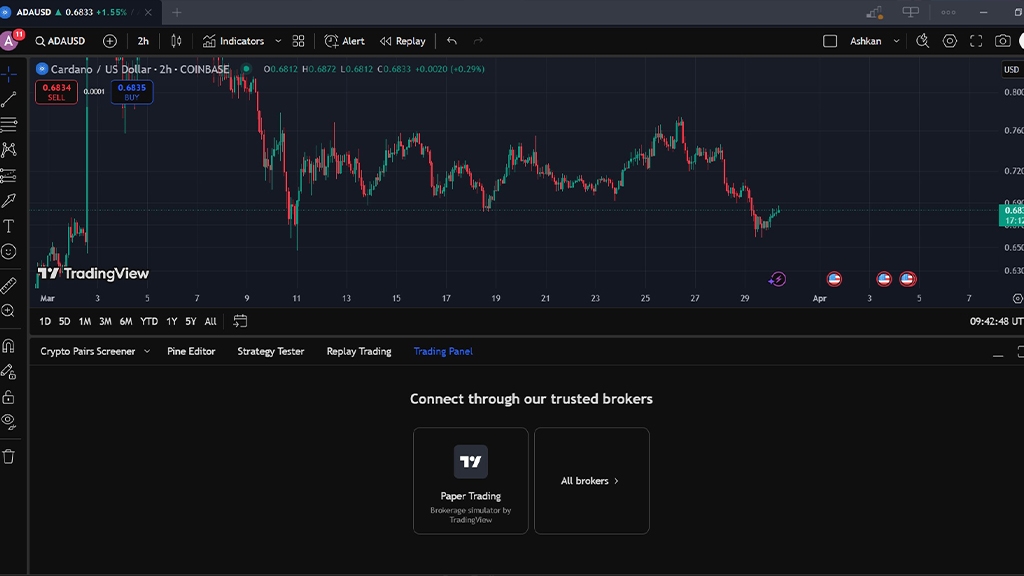Choose the Paper Trading broker card
Screen dimensions: 1024x576
470,481
